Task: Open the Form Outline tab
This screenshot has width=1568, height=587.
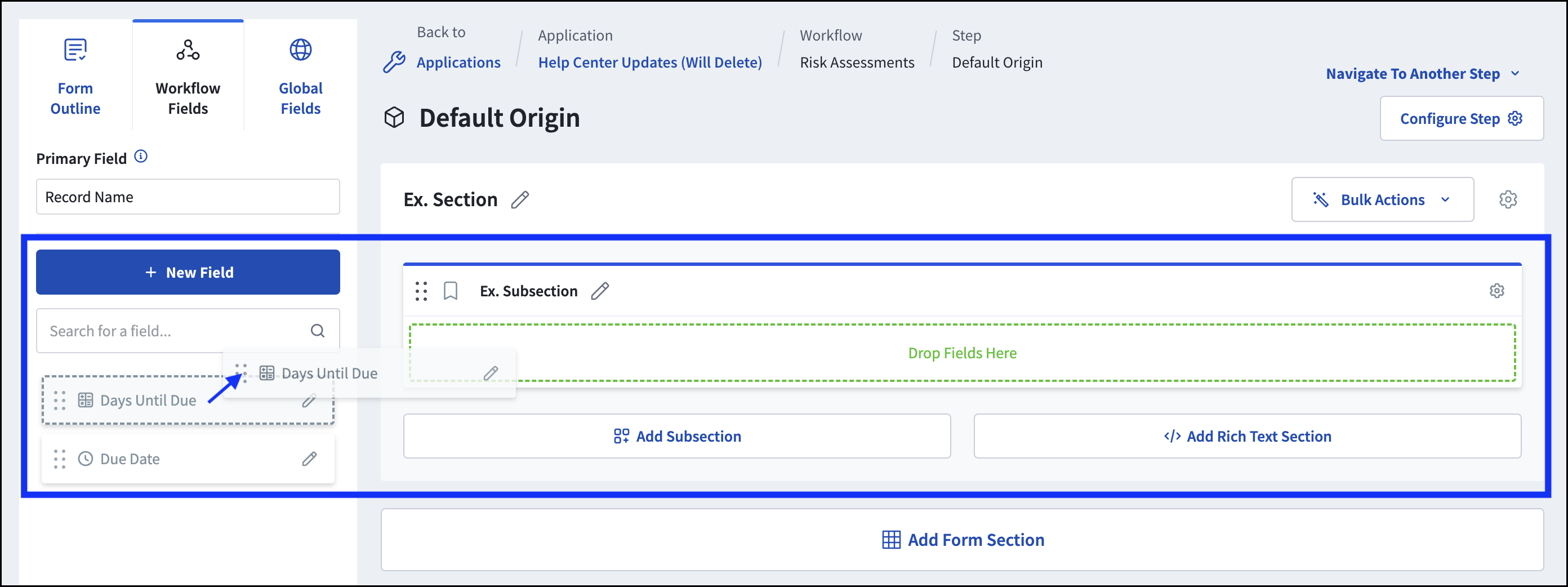Action: 75,75
